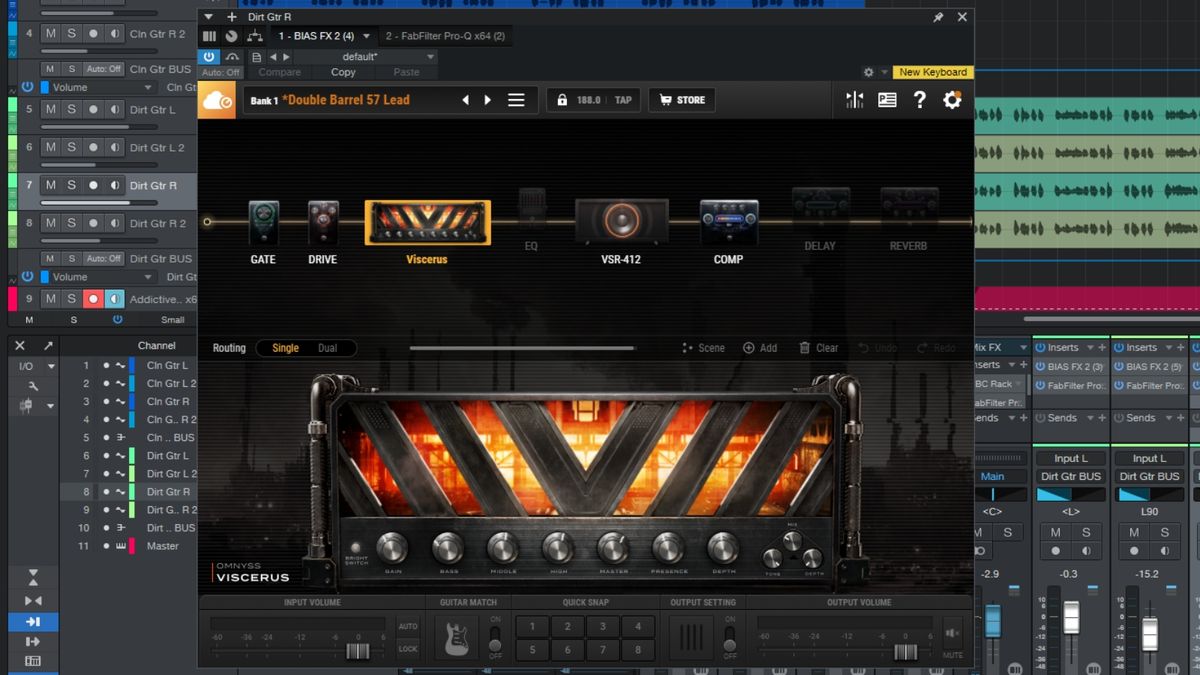Select the bypassed DELAY unit

pyautogui.click(x=820, y=208)
